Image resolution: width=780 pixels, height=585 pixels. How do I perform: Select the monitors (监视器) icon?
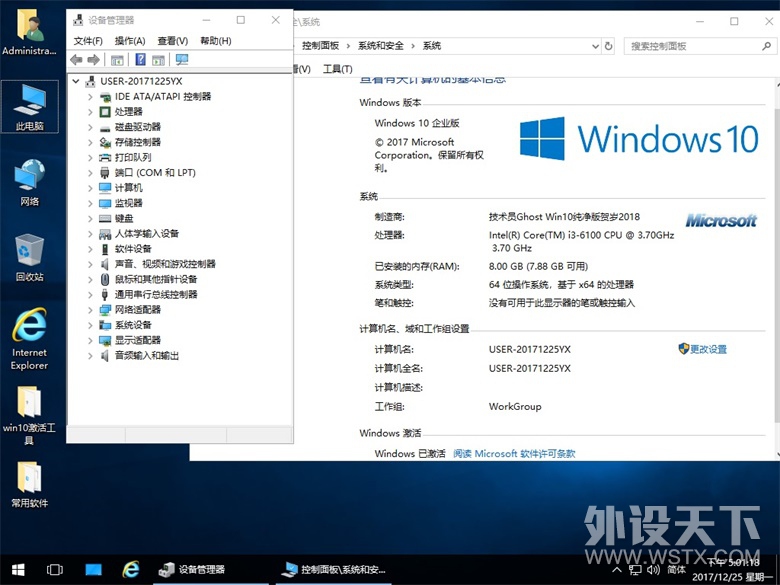pyautogui.click(x=105, y=203)
